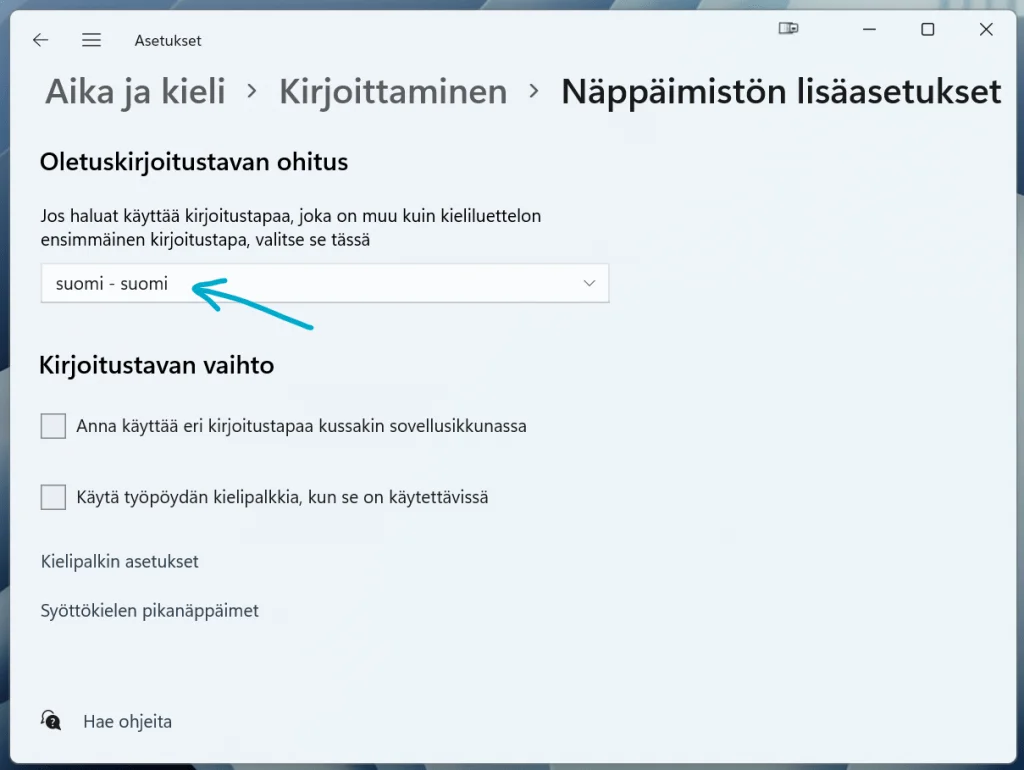Check the Käytä työpöydän kielipalkkia box

53,497
